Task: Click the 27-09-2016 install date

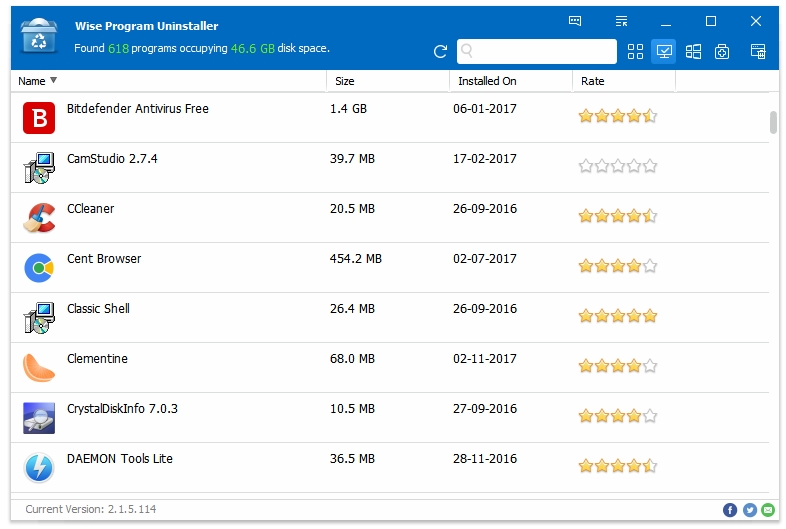Action: (x=485, y=409)
